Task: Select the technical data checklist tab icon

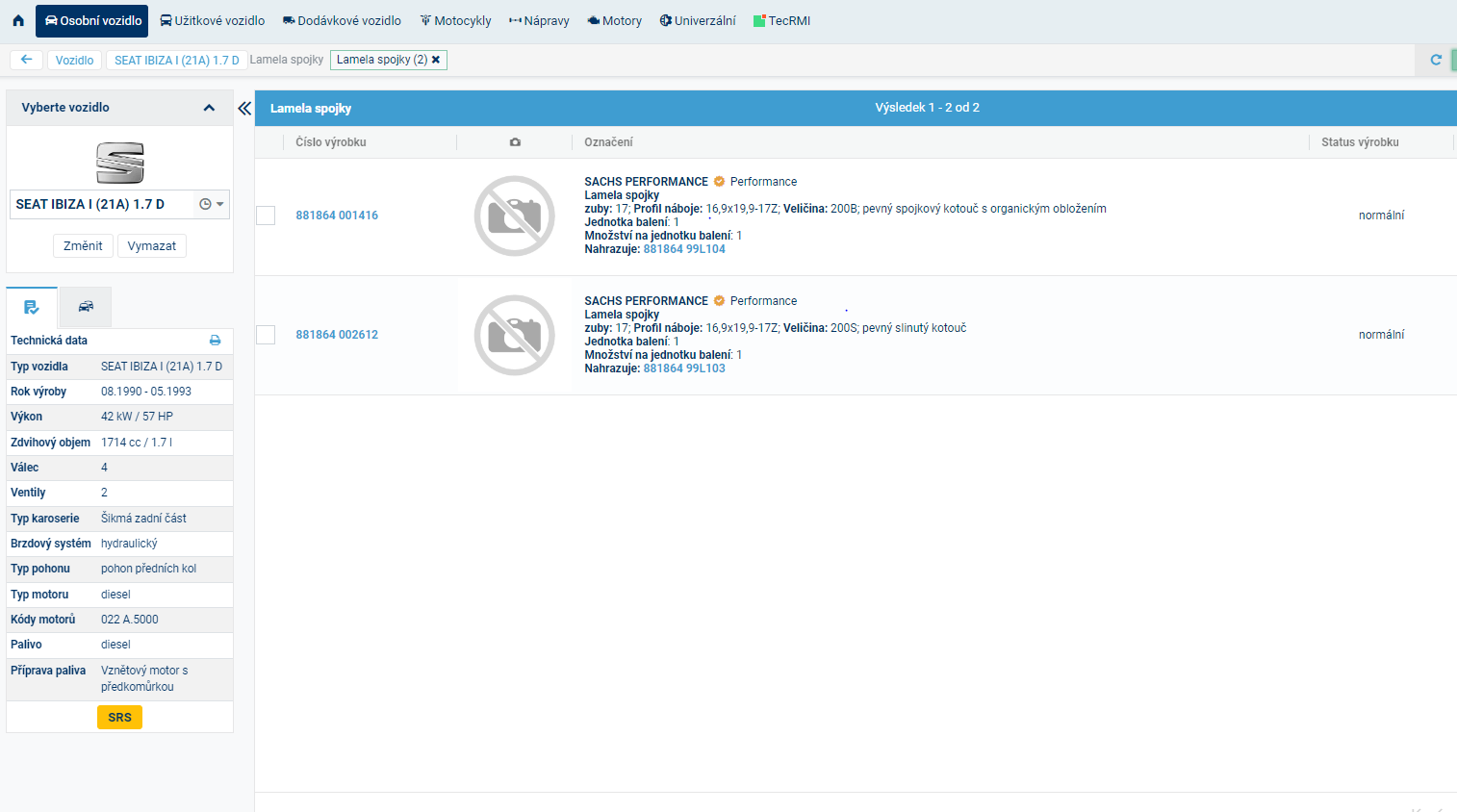Action: (x=32, y=307)
